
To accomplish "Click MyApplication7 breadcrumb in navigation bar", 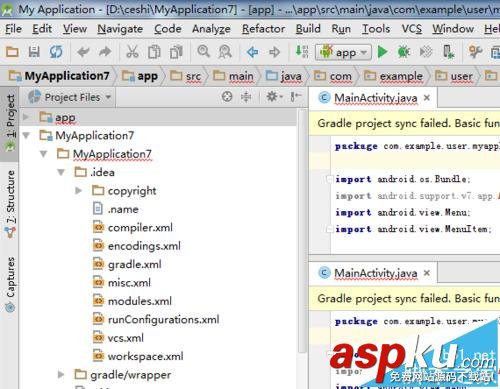I will [x=59, y=76].
